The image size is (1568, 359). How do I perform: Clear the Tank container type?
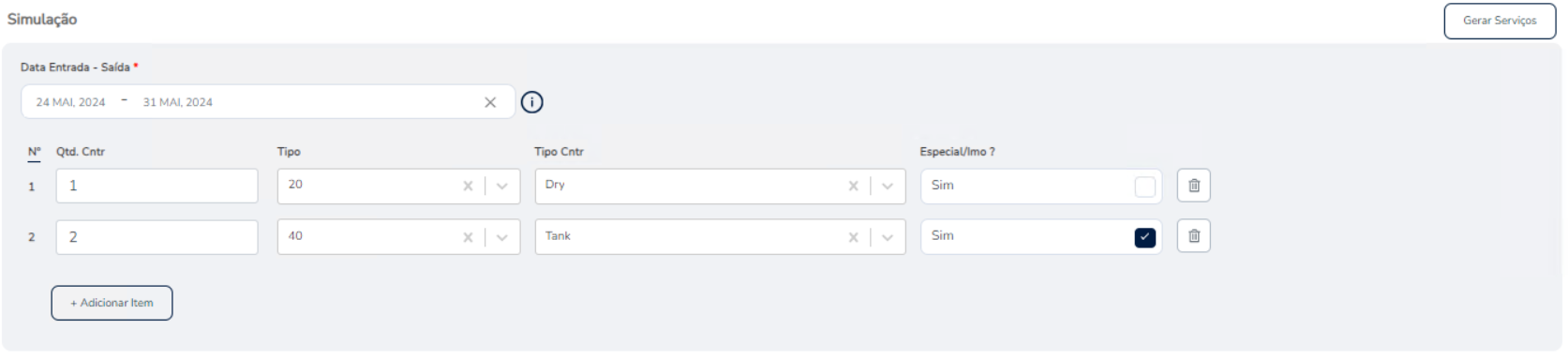pyautogui.click(x=853, y=237)
